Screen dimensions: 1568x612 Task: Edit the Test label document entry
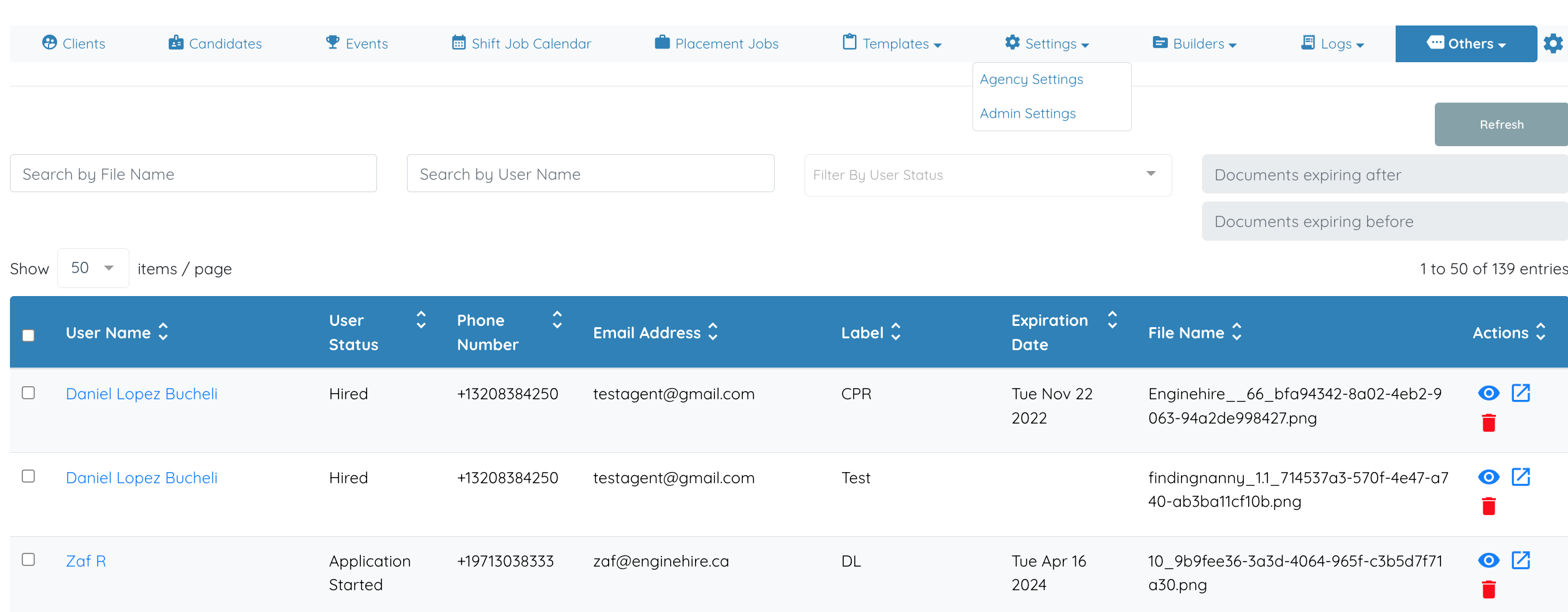(x=1521, y=477)
